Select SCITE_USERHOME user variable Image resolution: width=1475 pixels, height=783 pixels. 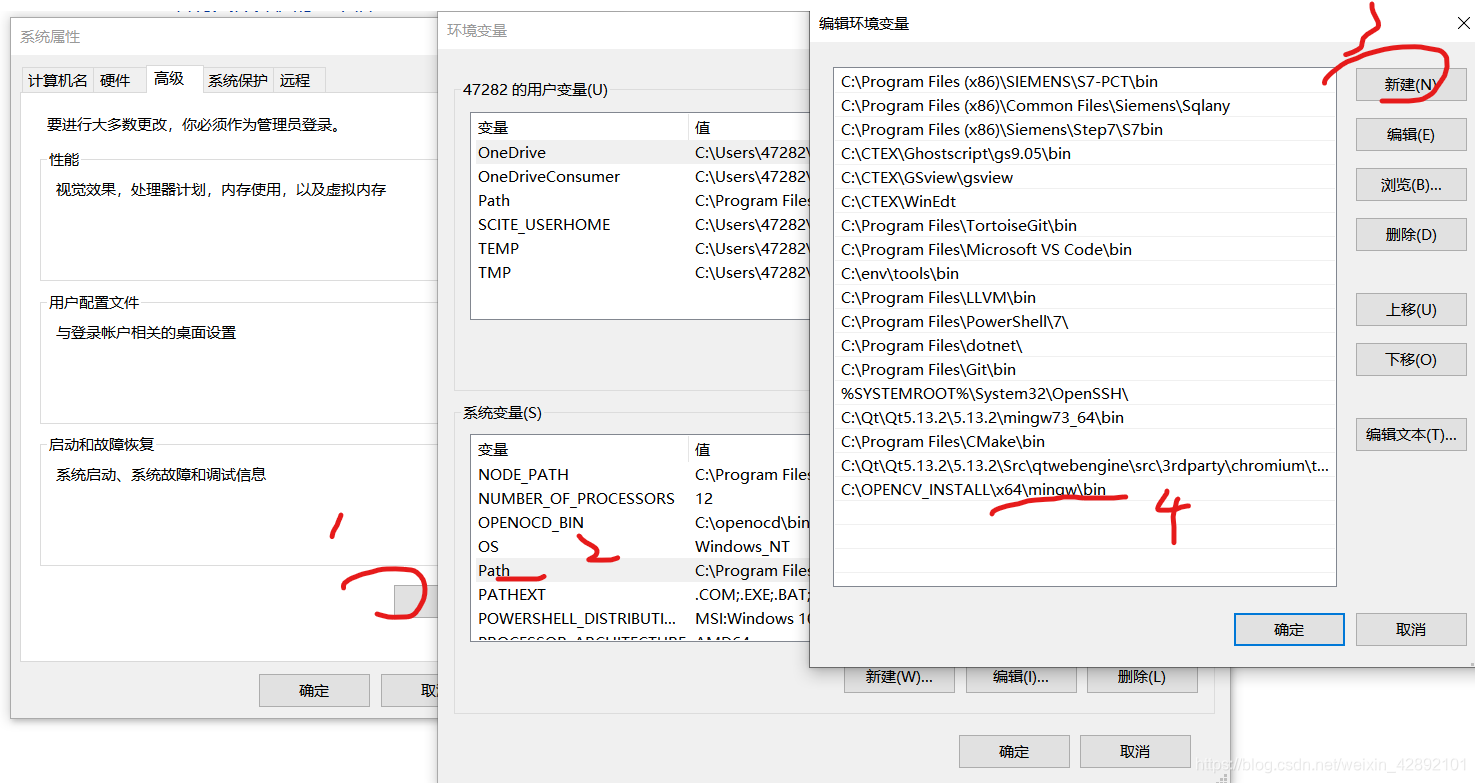point(640,225)
